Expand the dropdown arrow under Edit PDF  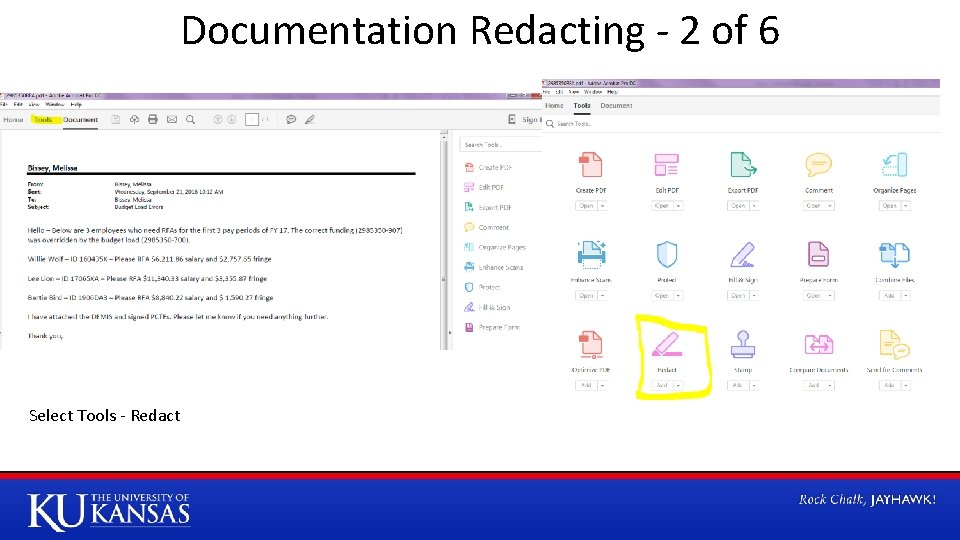tap(678, 206)
